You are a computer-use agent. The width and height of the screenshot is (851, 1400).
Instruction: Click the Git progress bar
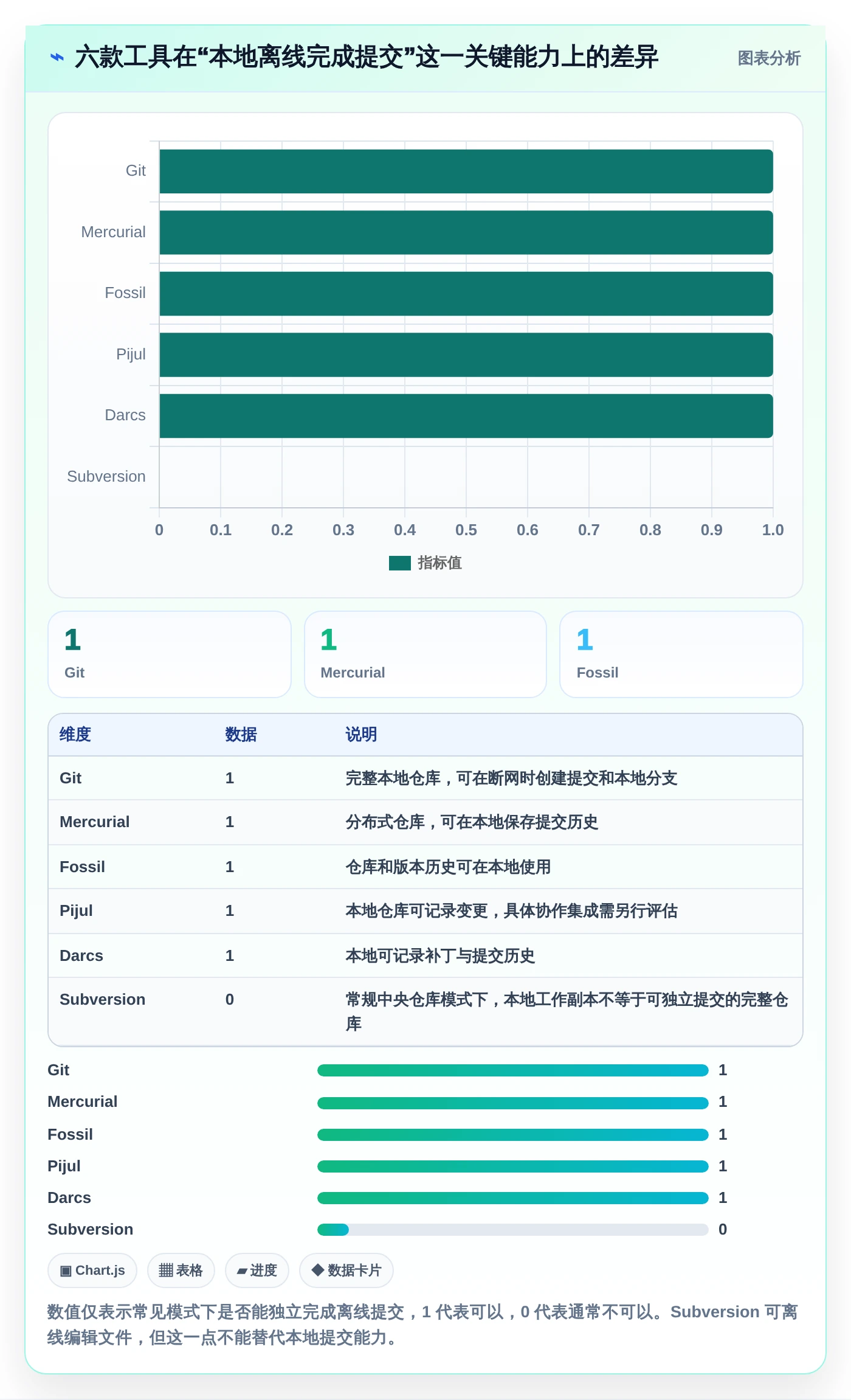513,1070
